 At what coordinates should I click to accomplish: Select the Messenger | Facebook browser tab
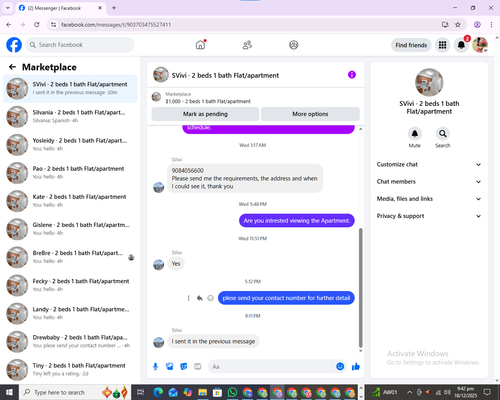click(x=61, y=8)
